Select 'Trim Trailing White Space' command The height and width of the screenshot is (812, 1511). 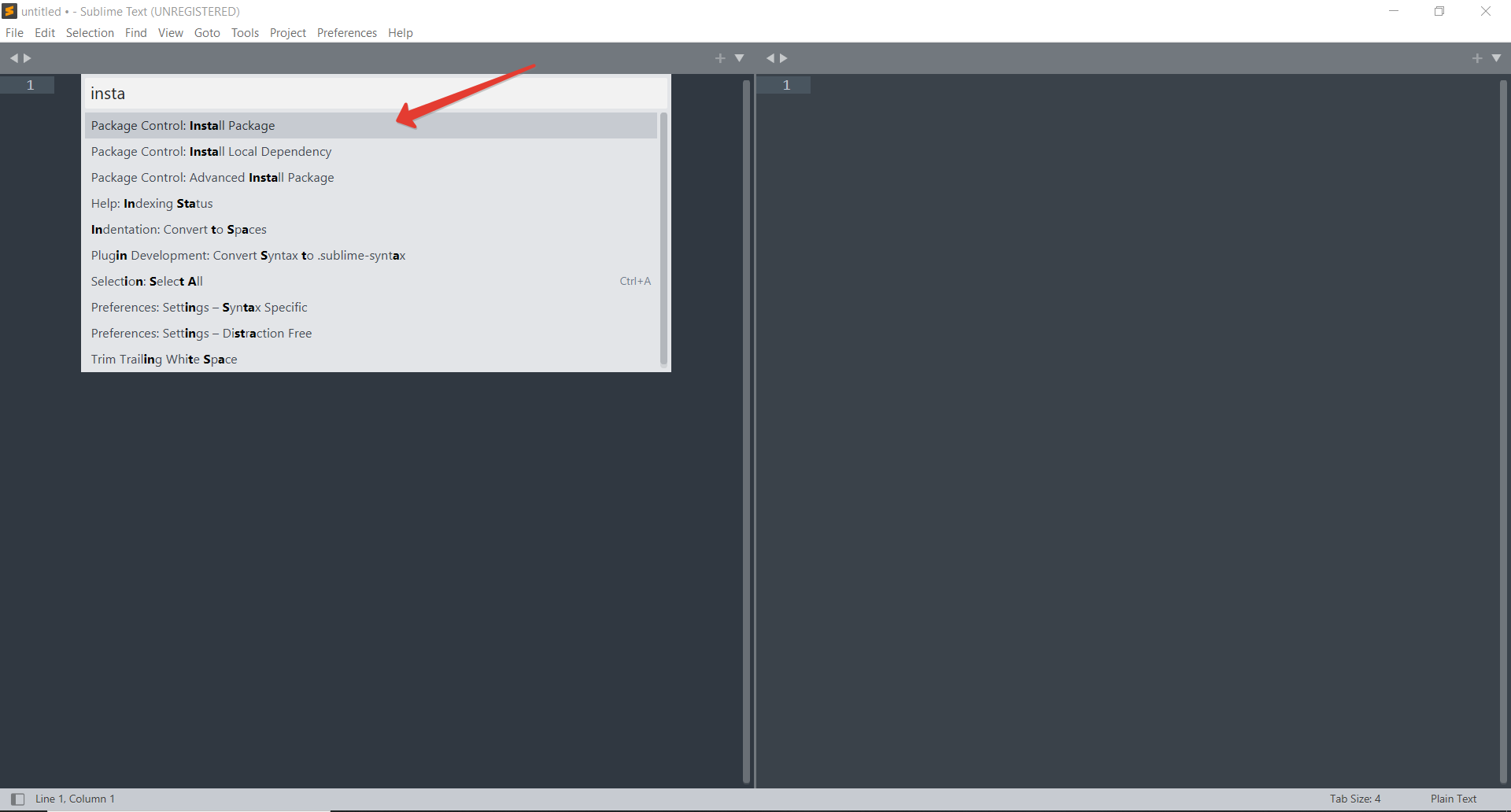tap(371, 360)
